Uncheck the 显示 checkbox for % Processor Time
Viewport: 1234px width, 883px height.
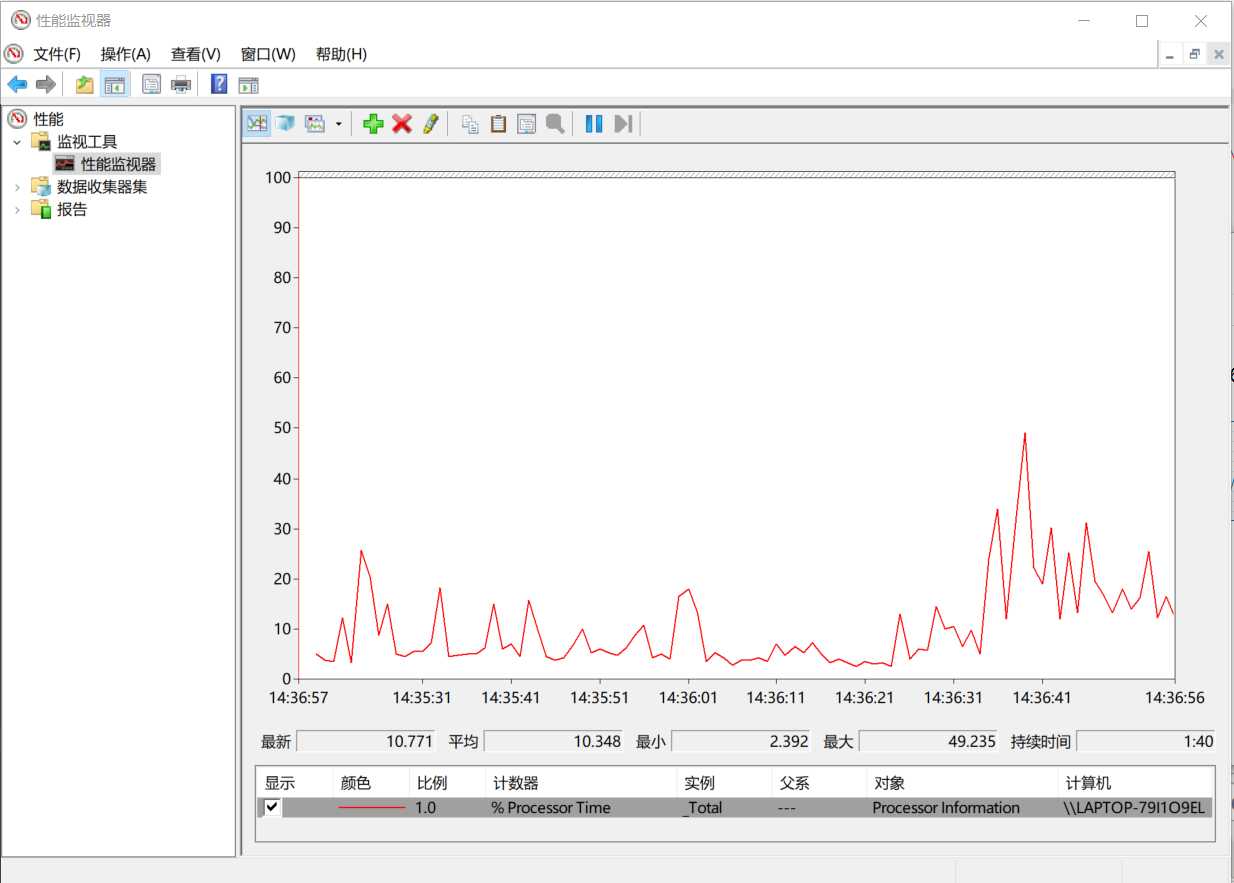click(272, 807)
